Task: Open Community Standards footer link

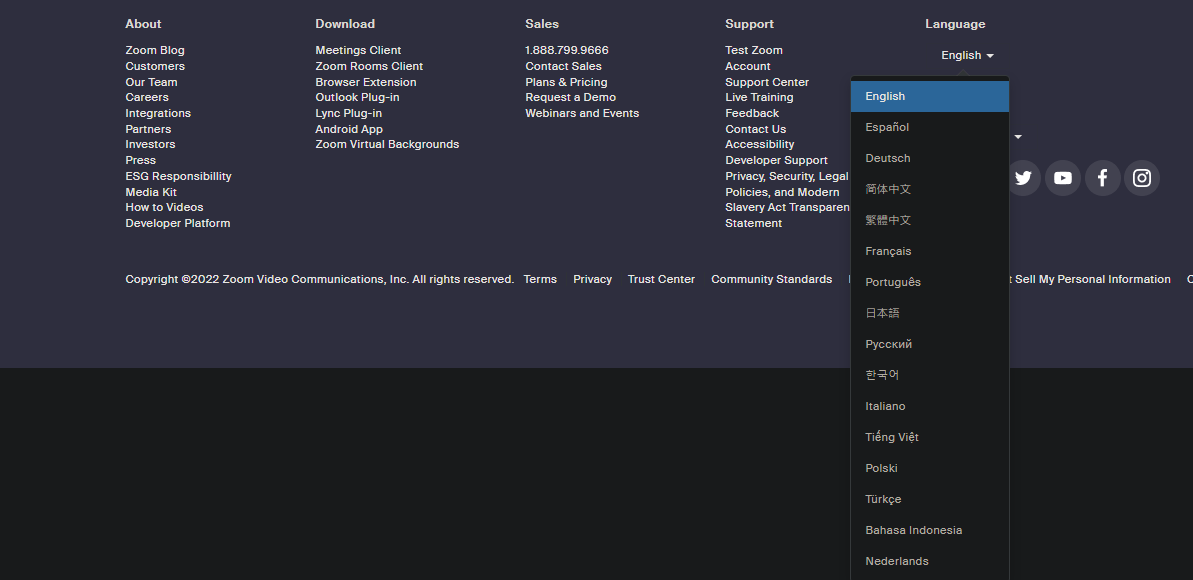Action: point(771,279)
